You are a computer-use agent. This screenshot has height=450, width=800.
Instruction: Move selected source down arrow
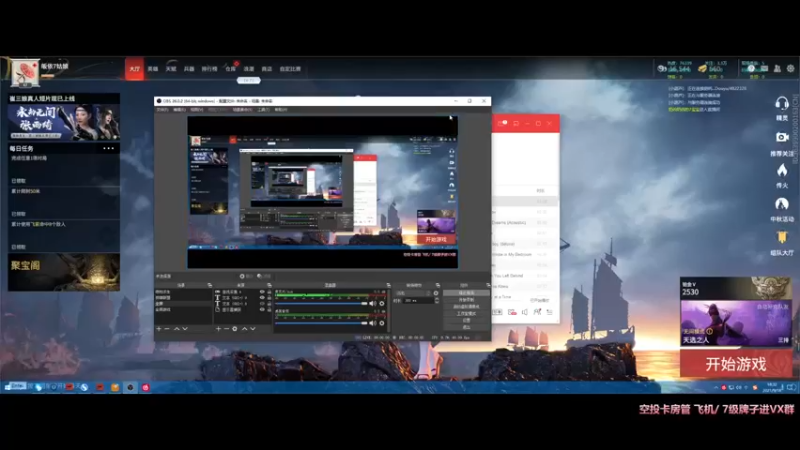(x=253, y=329)
